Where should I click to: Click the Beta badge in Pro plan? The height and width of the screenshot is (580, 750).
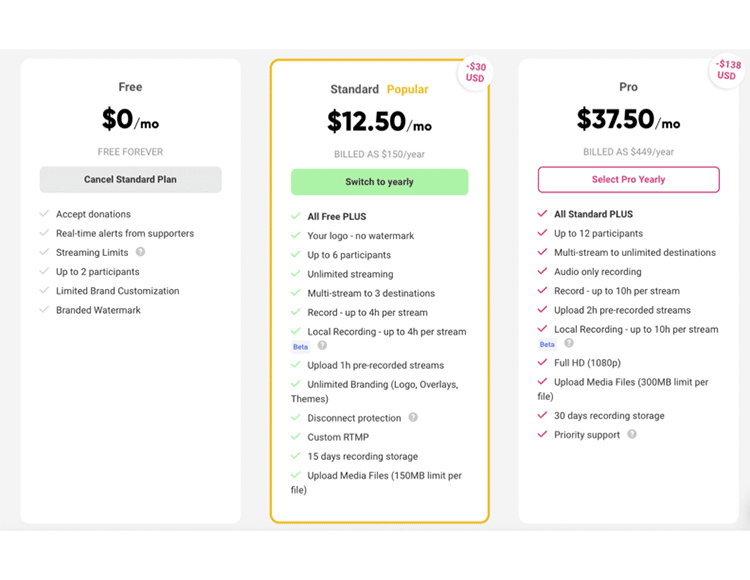tap(547, 344)
